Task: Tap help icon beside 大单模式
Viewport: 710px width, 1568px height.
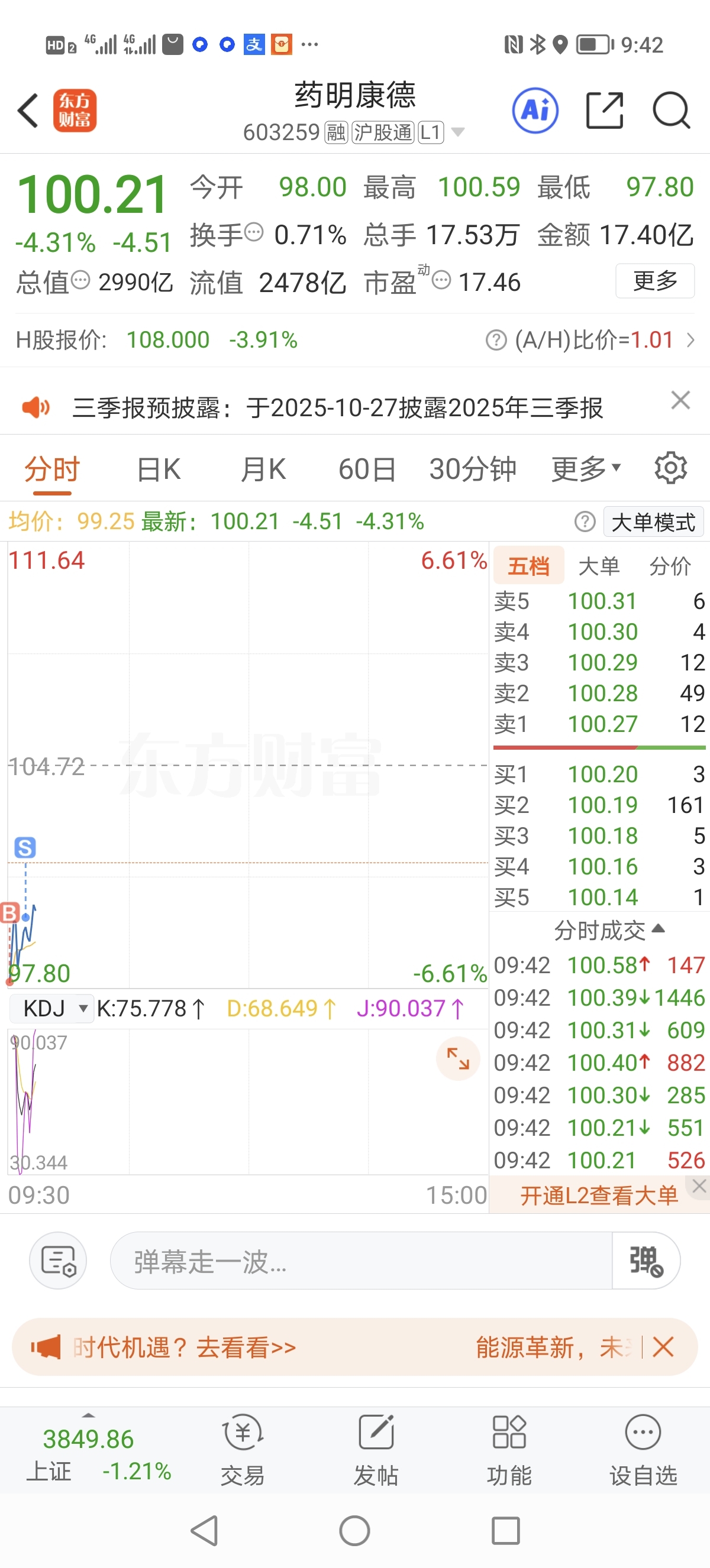Action: tap(585, 521)
